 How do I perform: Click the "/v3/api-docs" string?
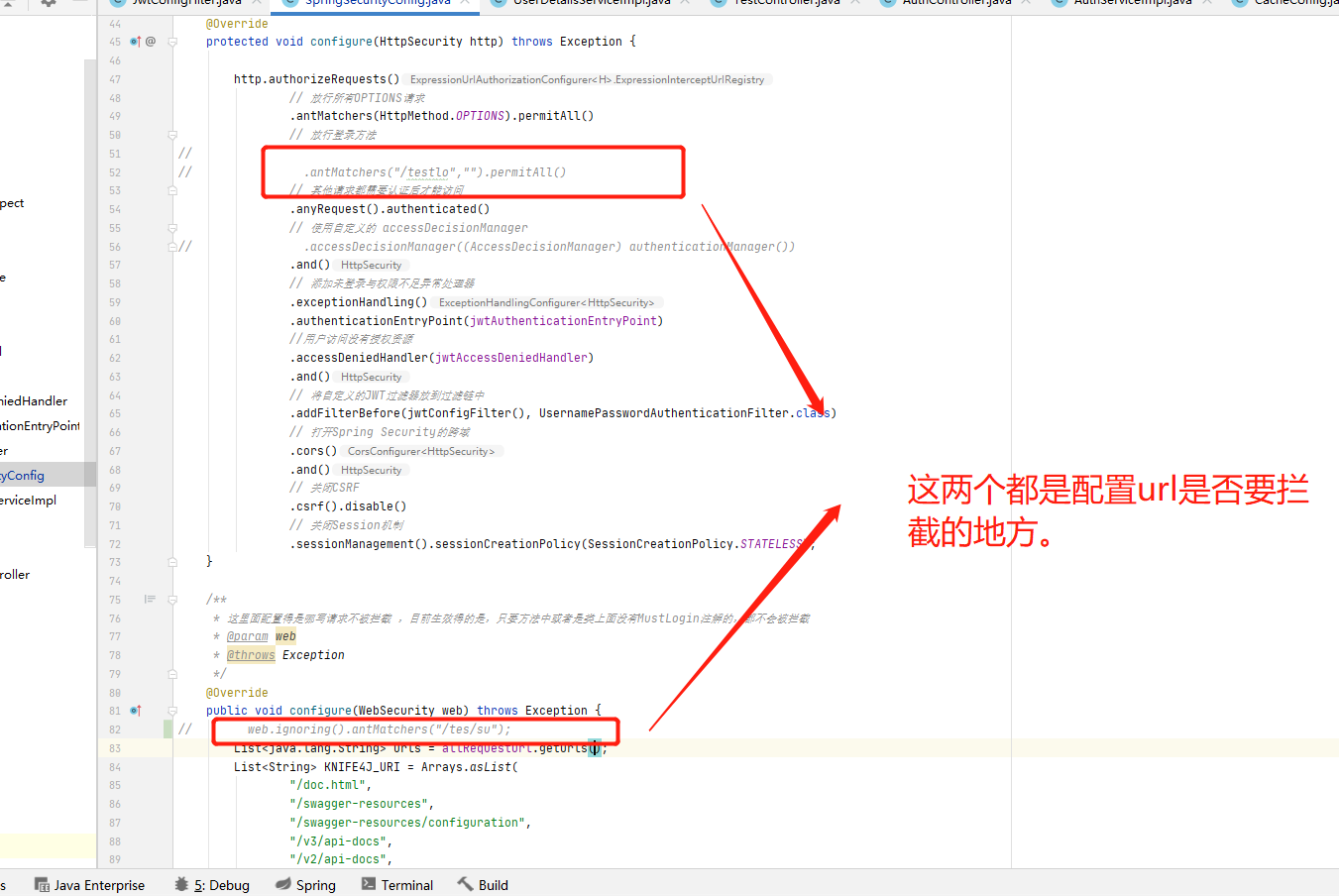click(x=338, y=841)
